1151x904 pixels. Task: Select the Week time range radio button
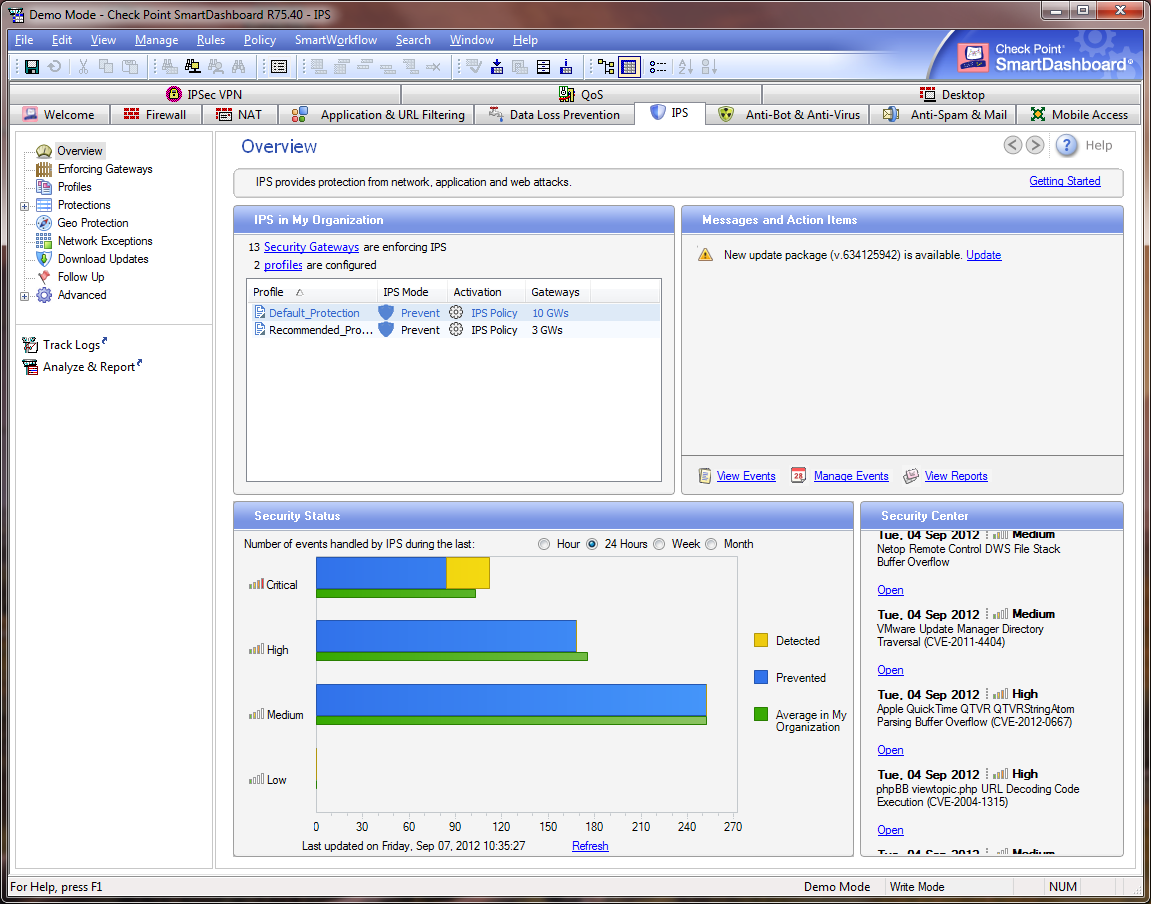click(x=659, y=544)
